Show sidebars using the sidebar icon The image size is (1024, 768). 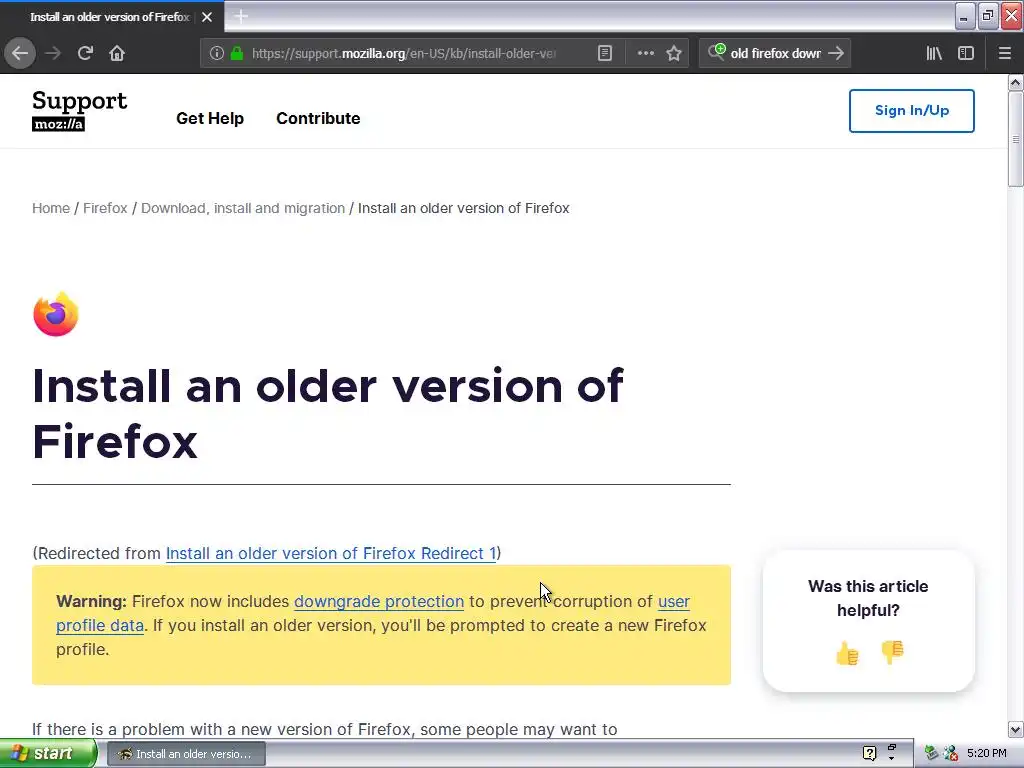[966, 53]
